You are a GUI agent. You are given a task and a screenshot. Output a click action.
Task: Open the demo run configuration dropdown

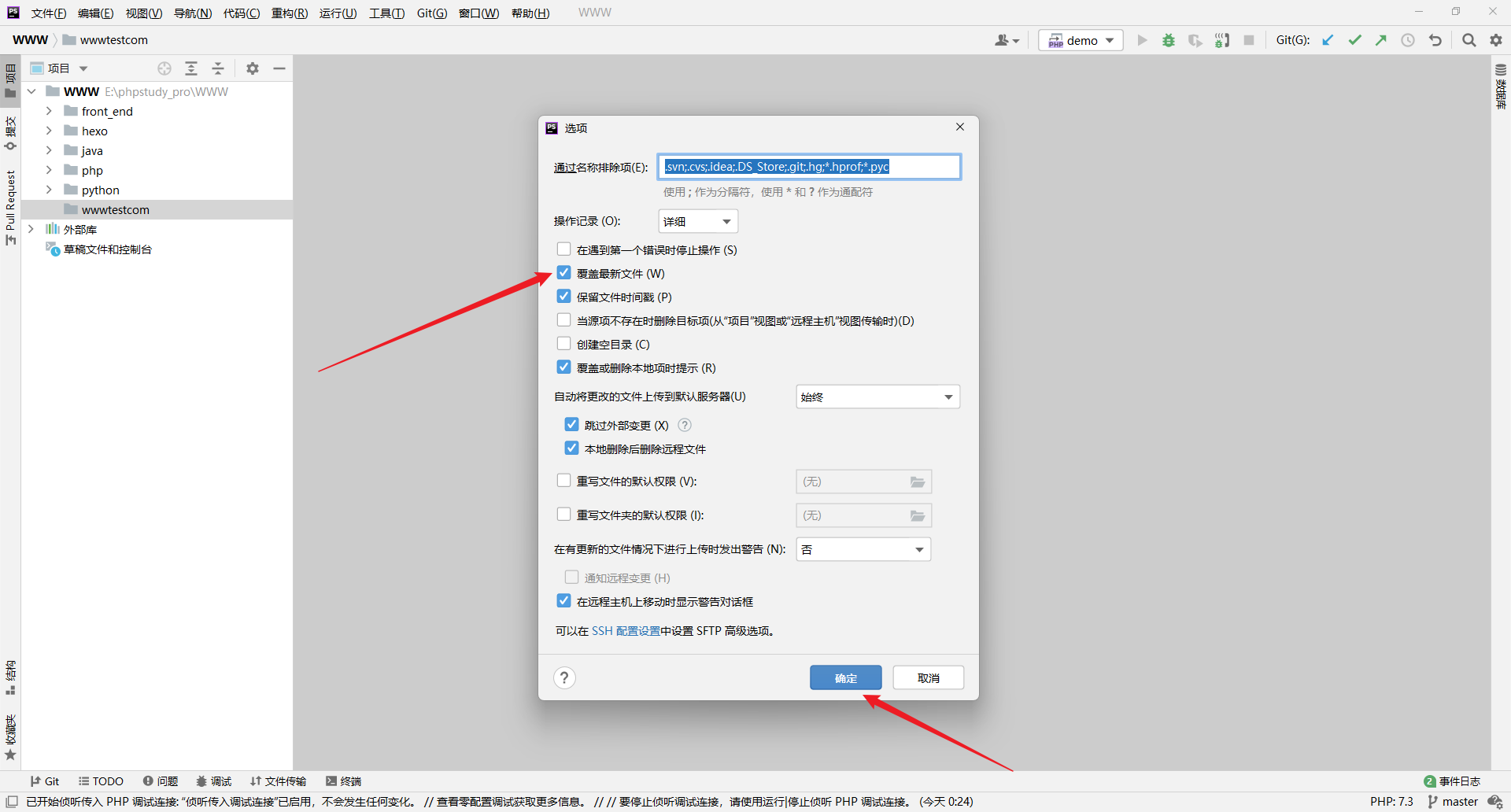pyautogui.click(x=1081, y=40)
